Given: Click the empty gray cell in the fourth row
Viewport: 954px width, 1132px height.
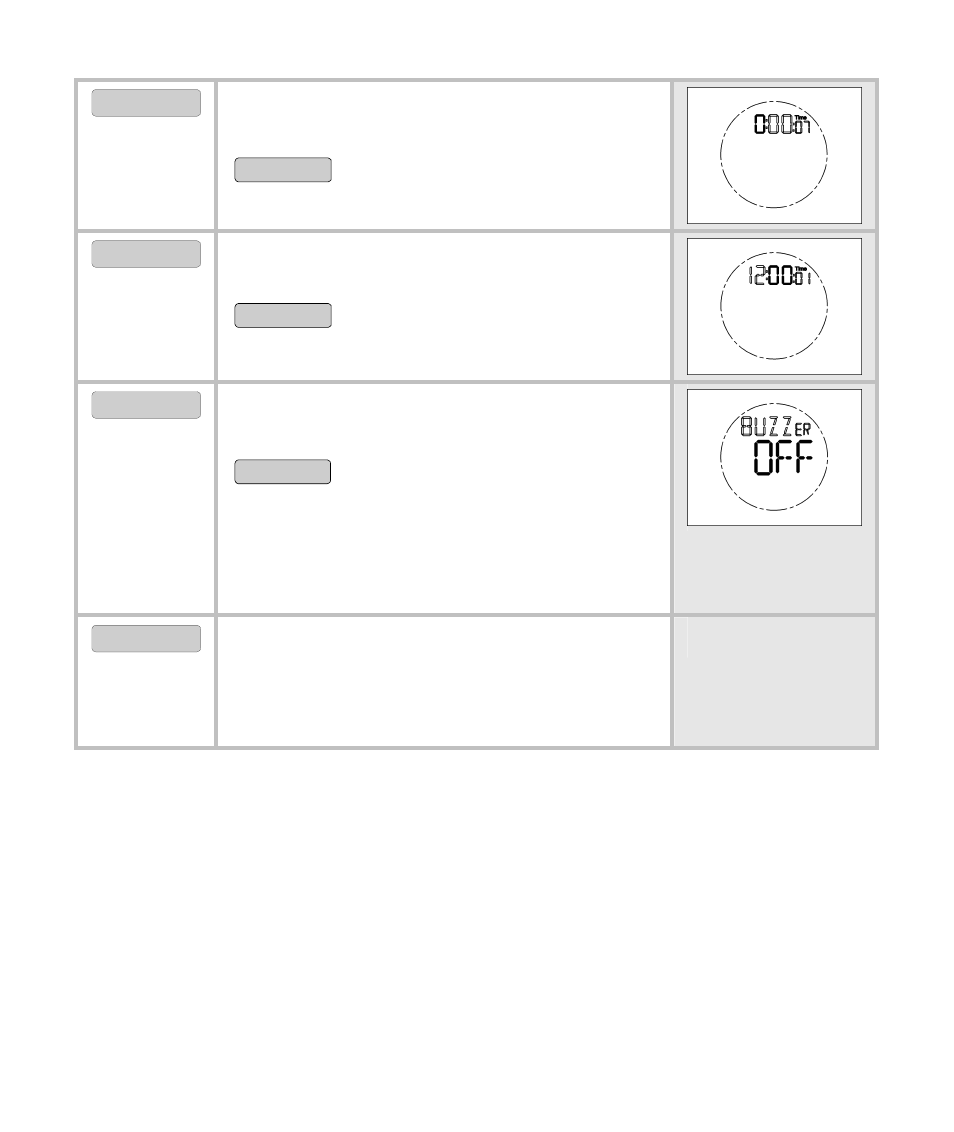Looking at the screenshot, I should [774, 682].
